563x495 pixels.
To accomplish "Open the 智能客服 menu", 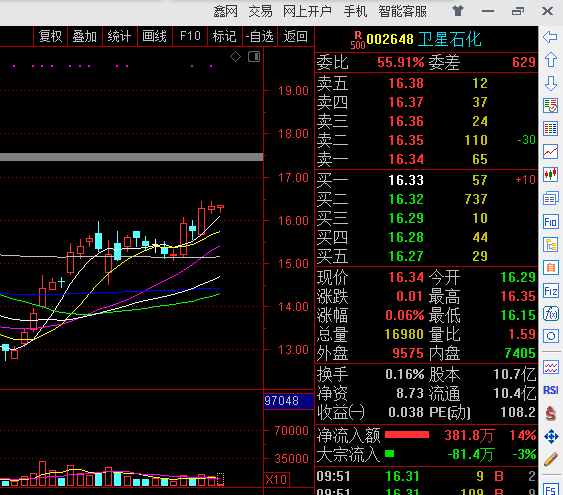I will [403, 11].
